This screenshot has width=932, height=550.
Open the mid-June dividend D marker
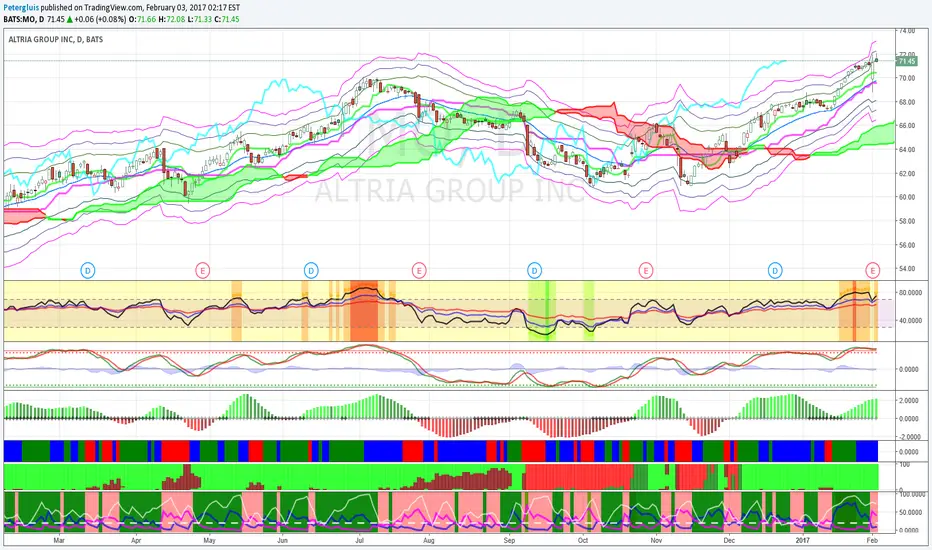[x=311, y=271]
